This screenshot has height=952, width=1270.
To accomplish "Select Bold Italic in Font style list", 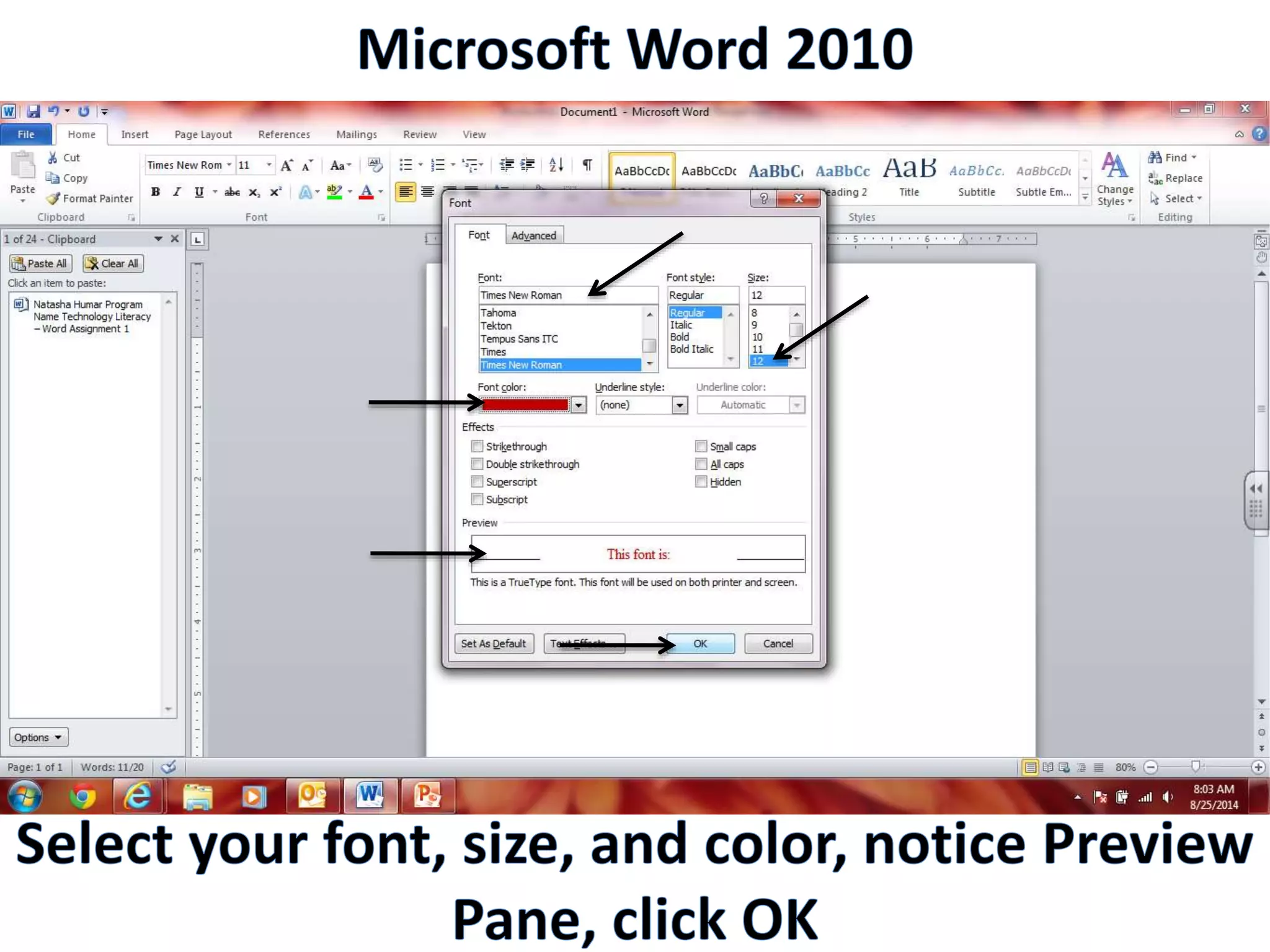I will 691,349.
